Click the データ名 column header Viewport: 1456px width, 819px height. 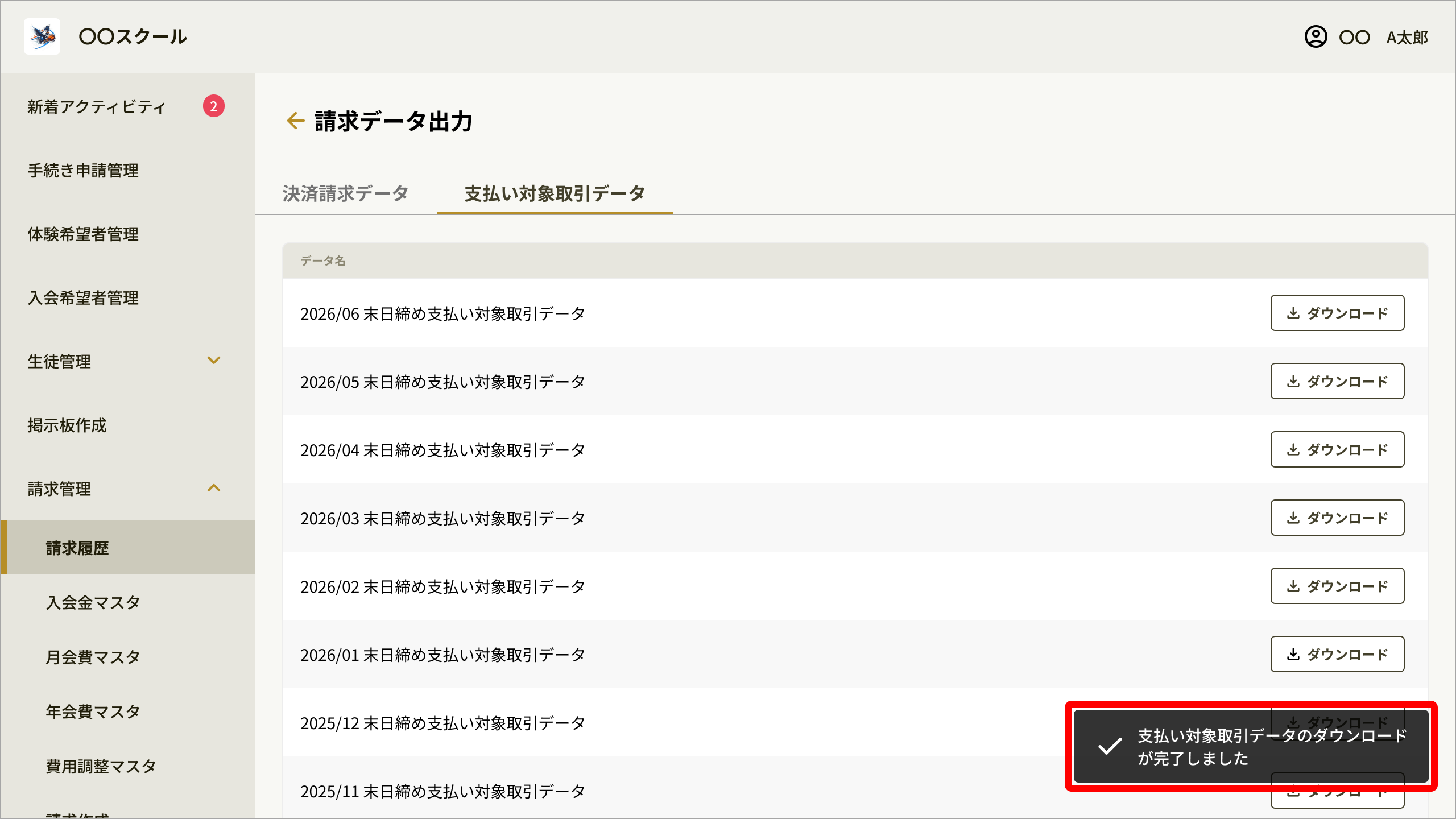pos(323,260)
